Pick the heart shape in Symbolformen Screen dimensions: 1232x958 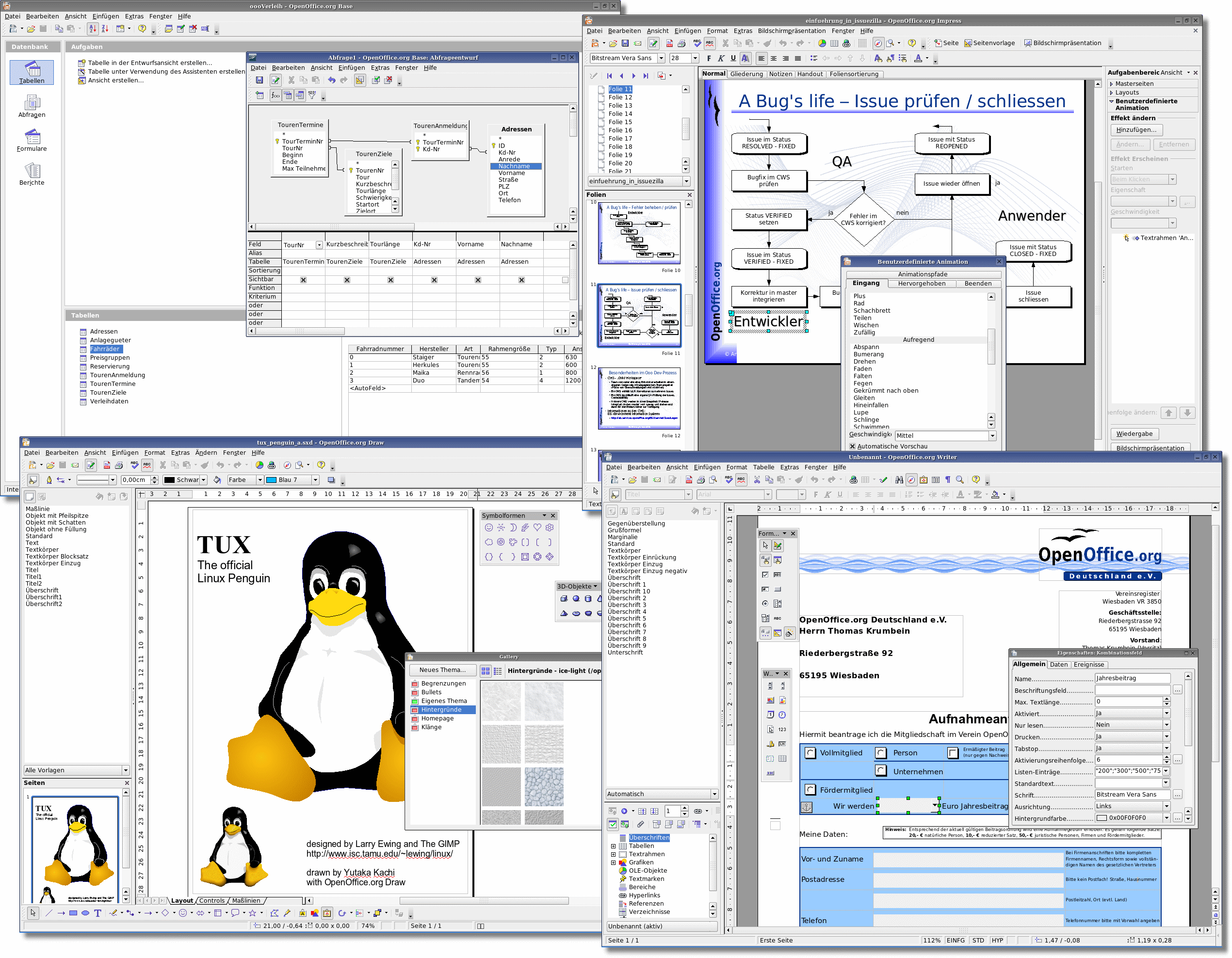point(537,527)
